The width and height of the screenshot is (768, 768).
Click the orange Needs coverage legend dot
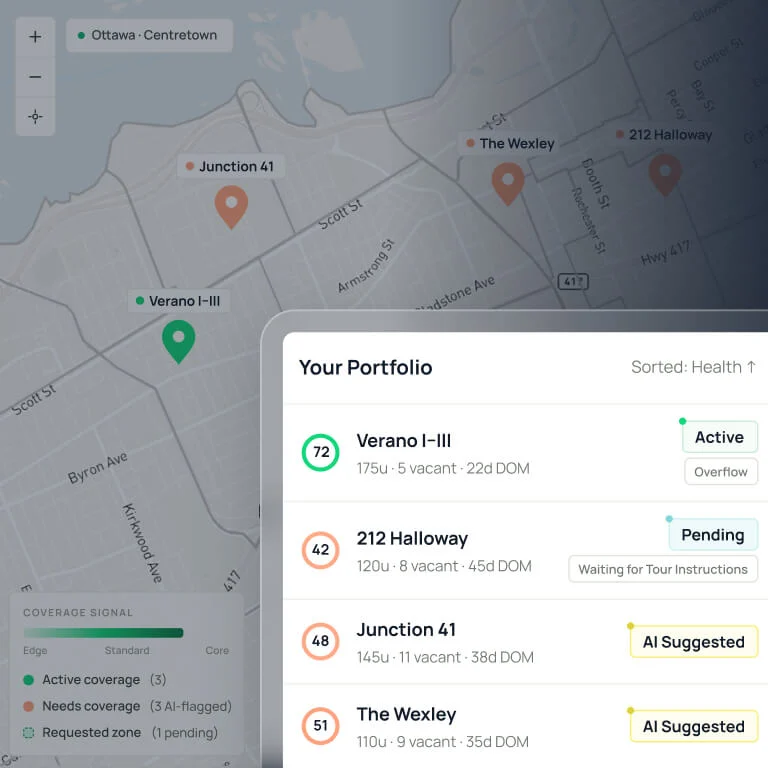tap(28, 706)
